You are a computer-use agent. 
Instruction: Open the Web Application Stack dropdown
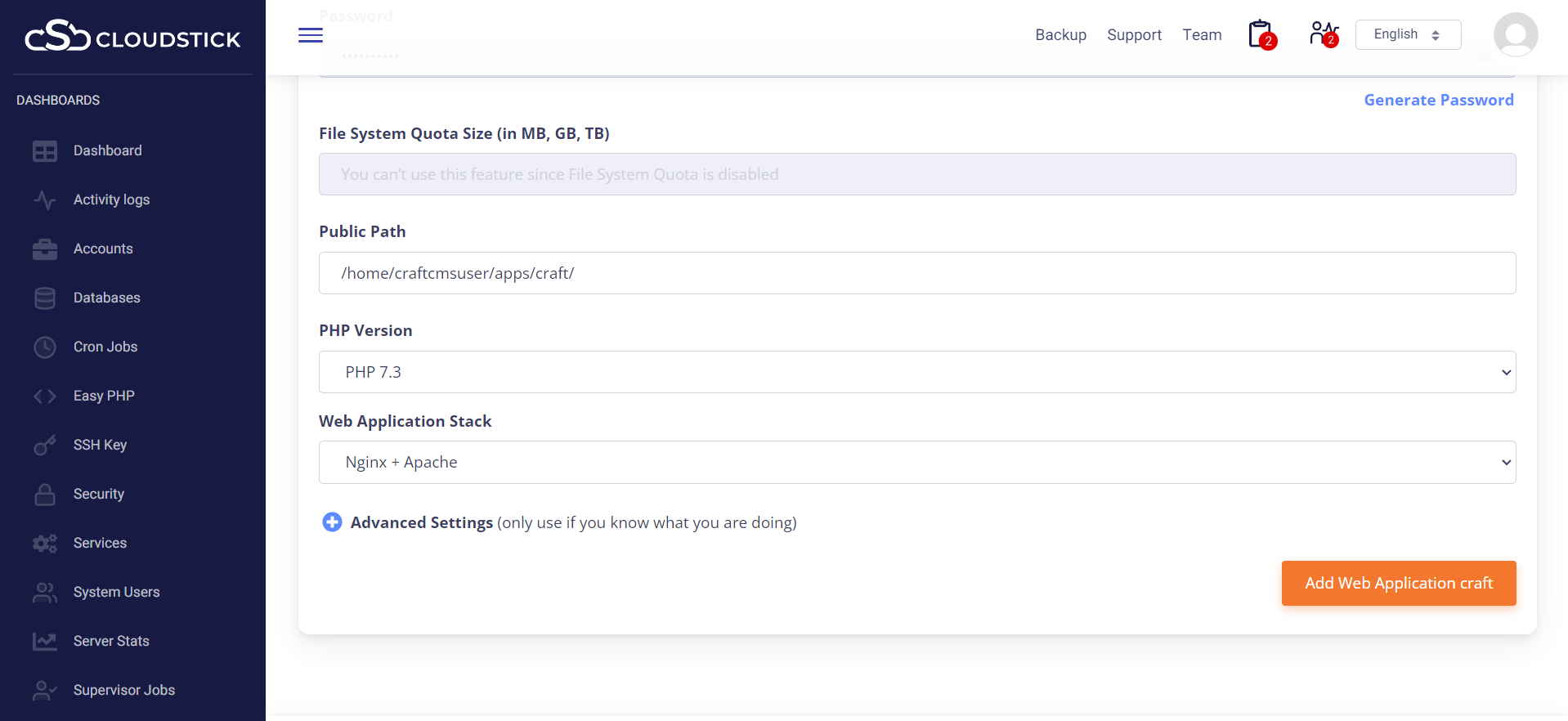tap(916, 463)
